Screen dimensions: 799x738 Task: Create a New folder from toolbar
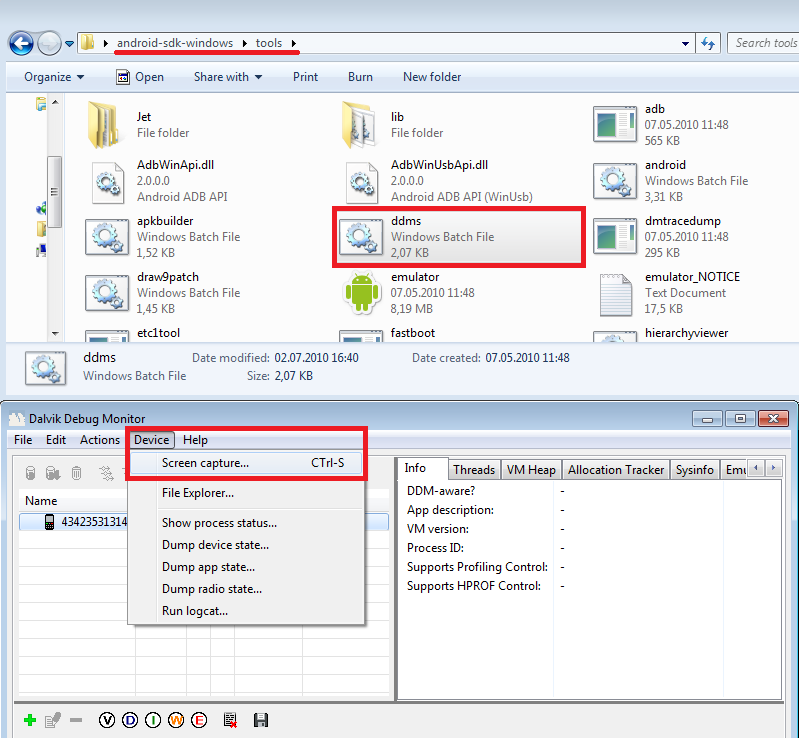(x=432, y=77)
